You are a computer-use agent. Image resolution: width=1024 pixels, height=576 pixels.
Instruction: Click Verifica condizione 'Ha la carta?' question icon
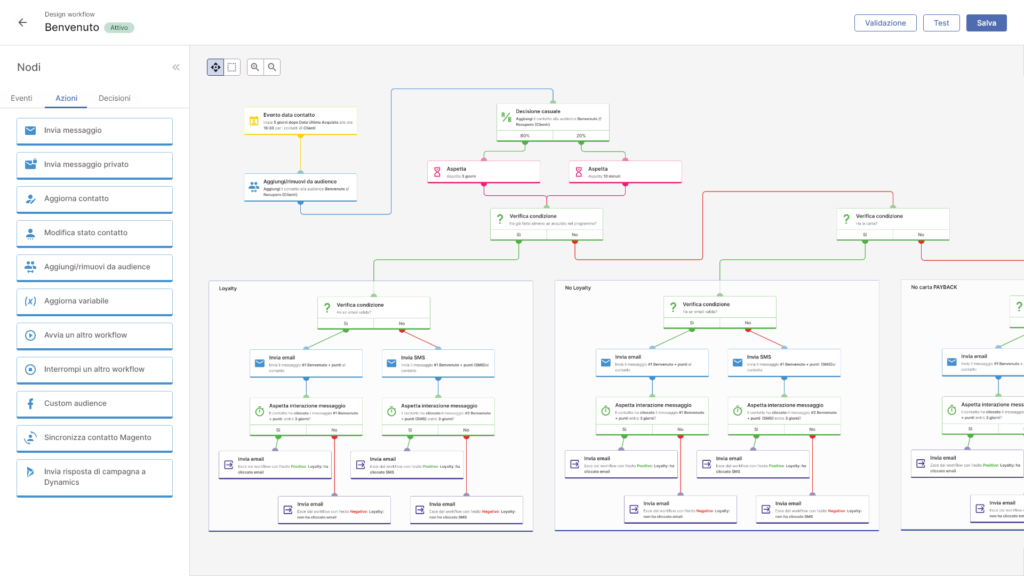(x=846, y=219)
